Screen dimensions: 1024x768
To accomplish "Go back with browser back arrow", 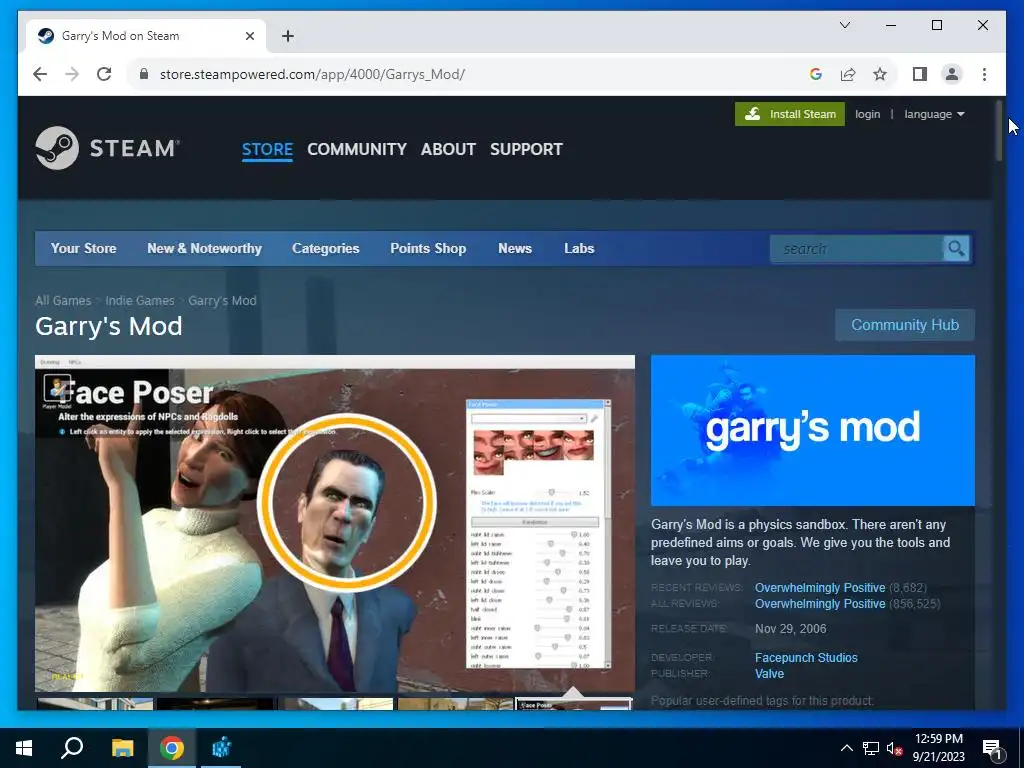I will point(40,74).
